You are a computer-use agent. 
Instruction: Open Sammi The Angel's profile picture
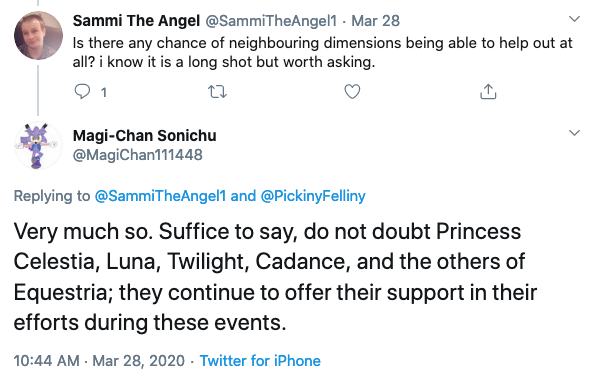tap(38, 35)
